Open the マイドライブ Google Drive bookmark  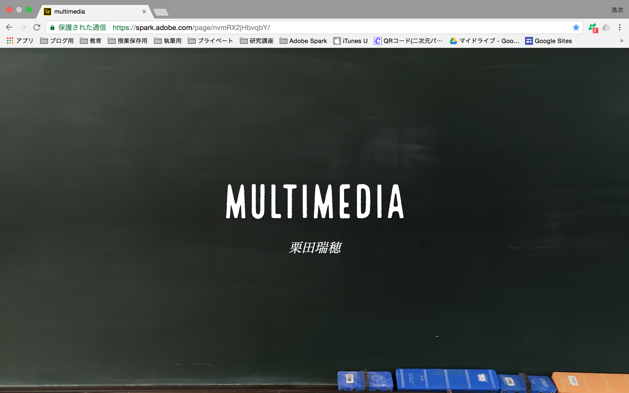484,41
